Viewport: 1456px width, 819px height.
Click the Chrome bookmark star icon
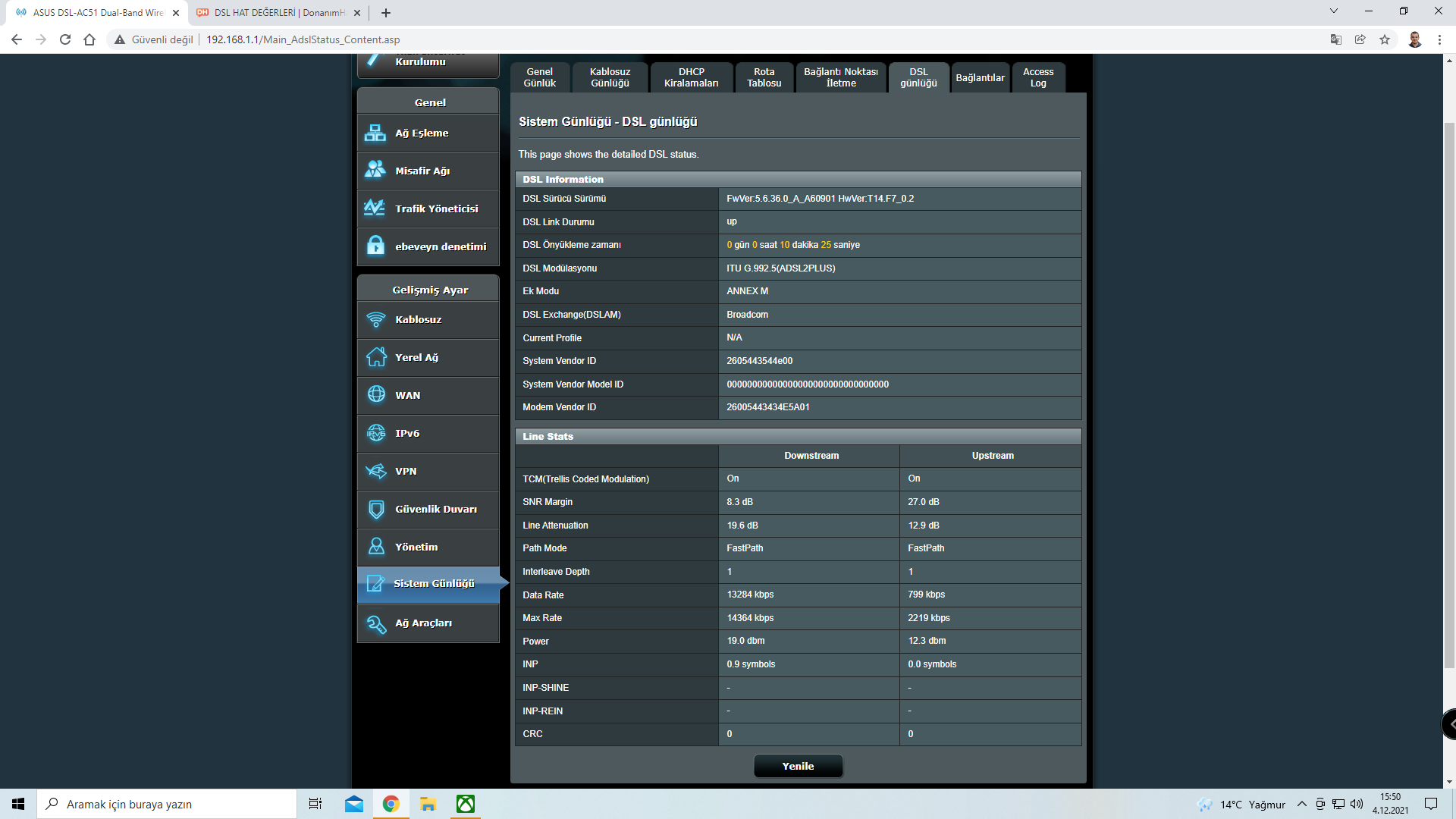click(x=1385, y=39)
